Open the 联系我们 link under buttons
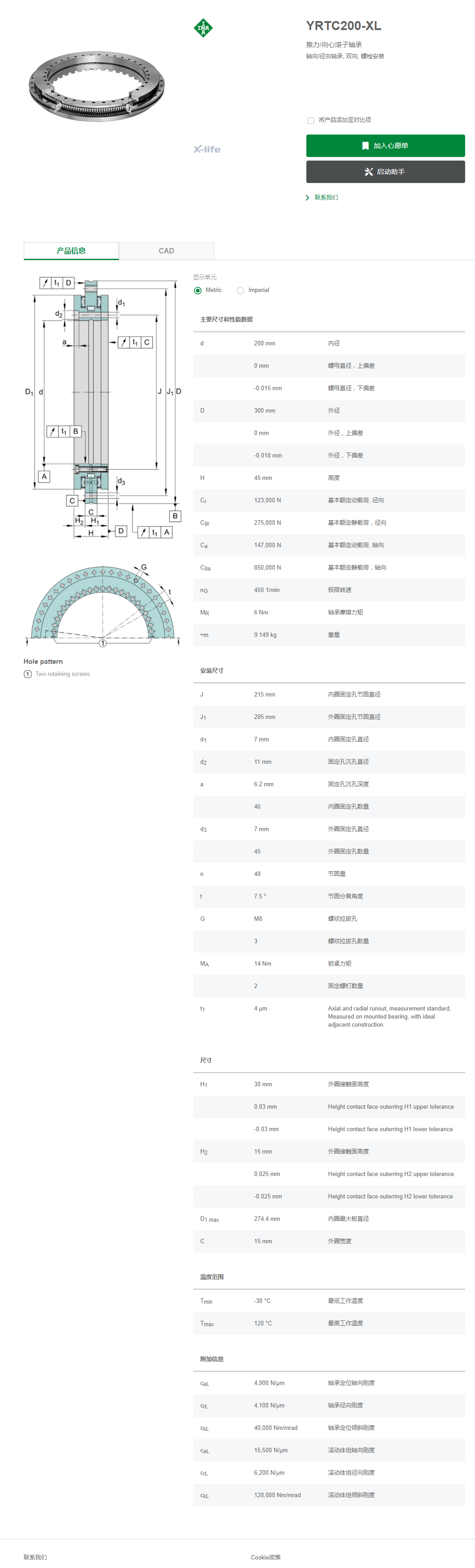The image size is (475, 1568). [x=327, y=198]
